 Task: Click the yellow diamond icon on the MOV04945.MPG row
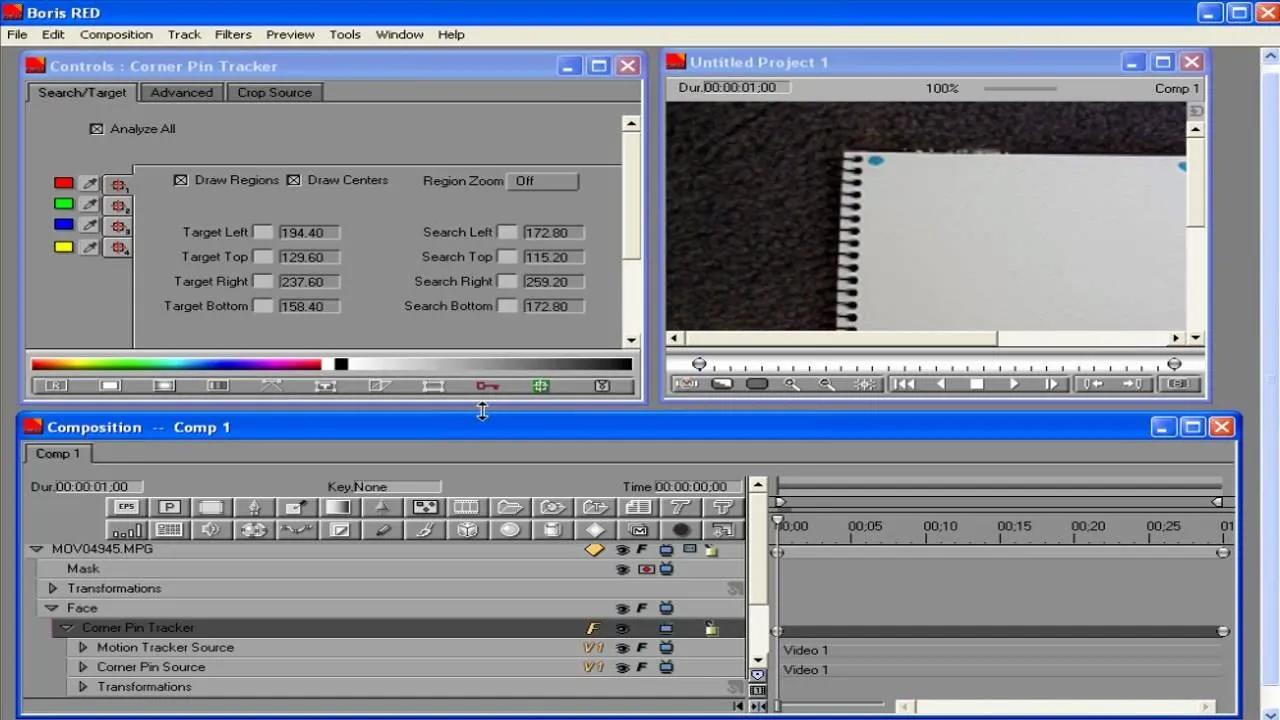point(595,549)
